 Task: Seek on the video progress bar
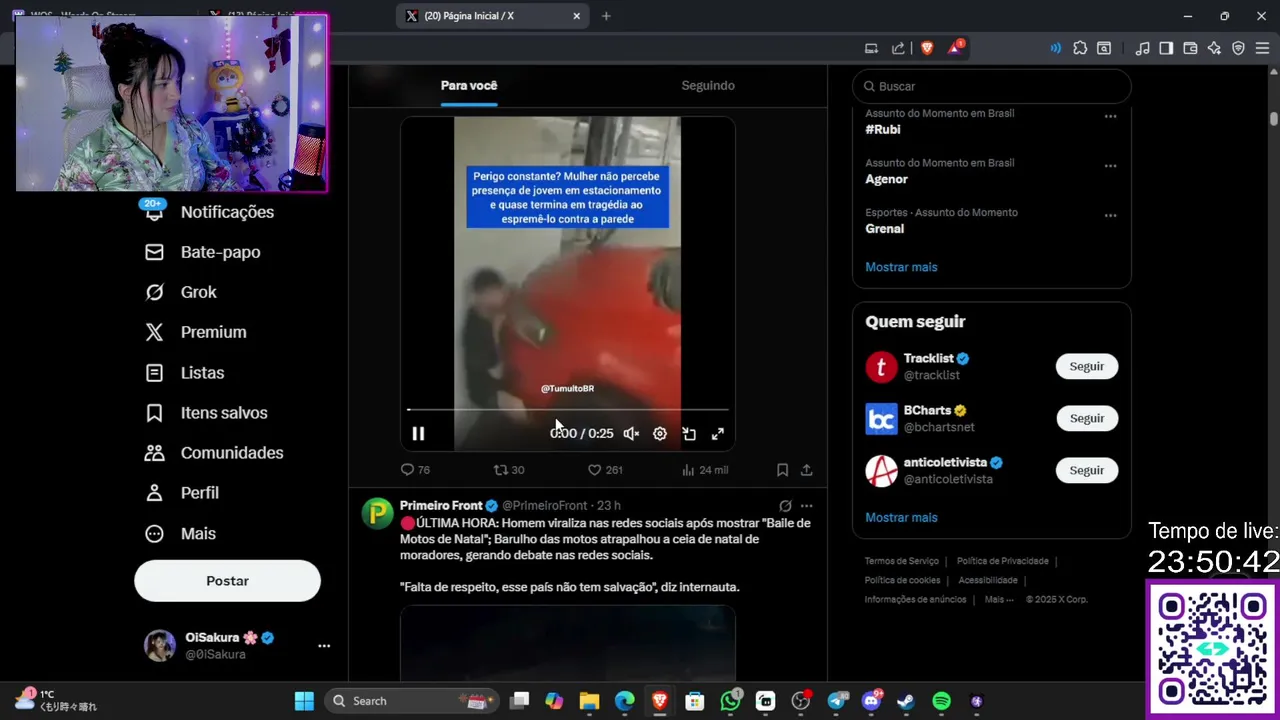coord(568,410)
